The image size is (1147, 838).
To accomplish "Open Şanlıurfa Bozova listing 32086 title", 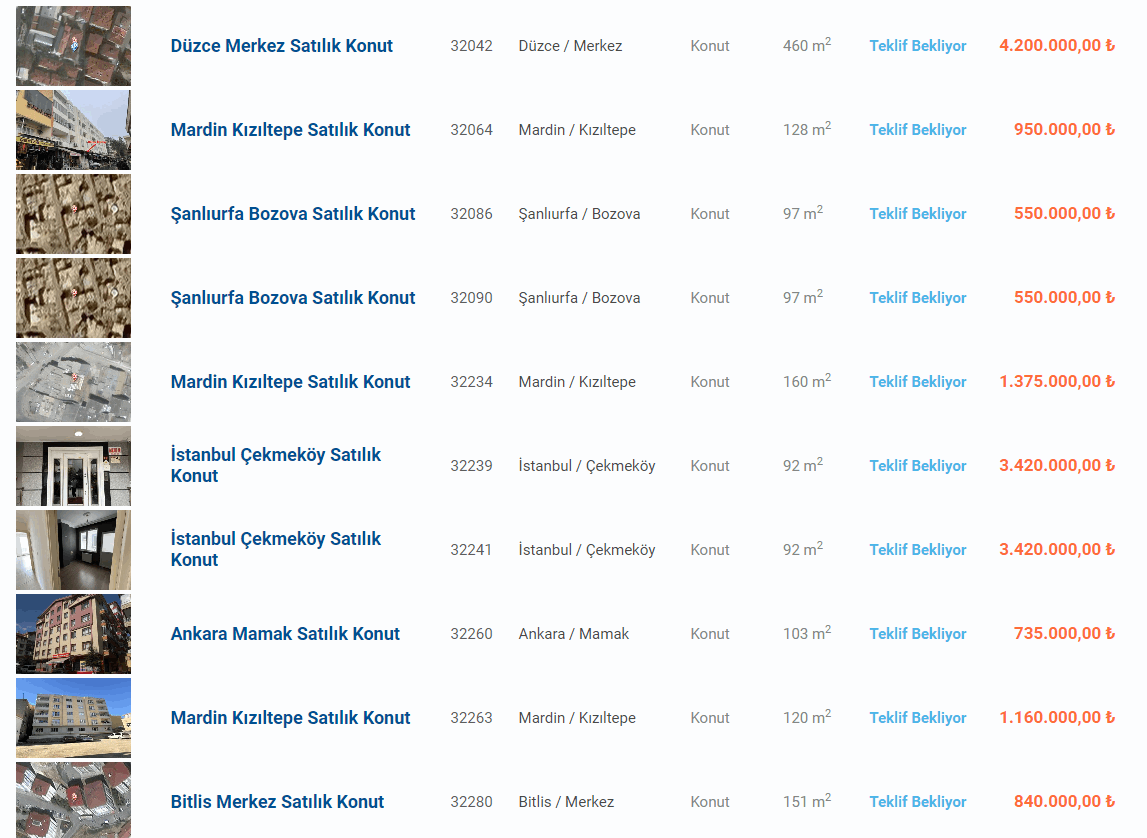I will click(293, 214).
